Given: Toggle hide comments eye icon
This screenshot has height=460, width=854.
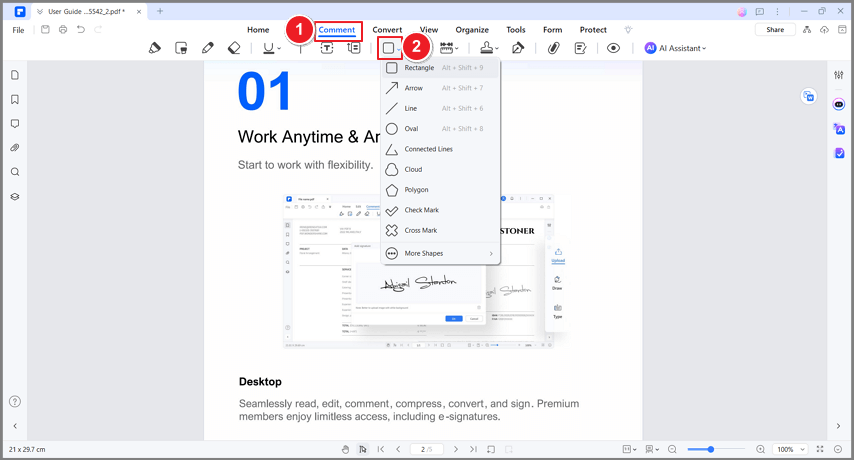Looking at the screenshot, I should [613, 48].
